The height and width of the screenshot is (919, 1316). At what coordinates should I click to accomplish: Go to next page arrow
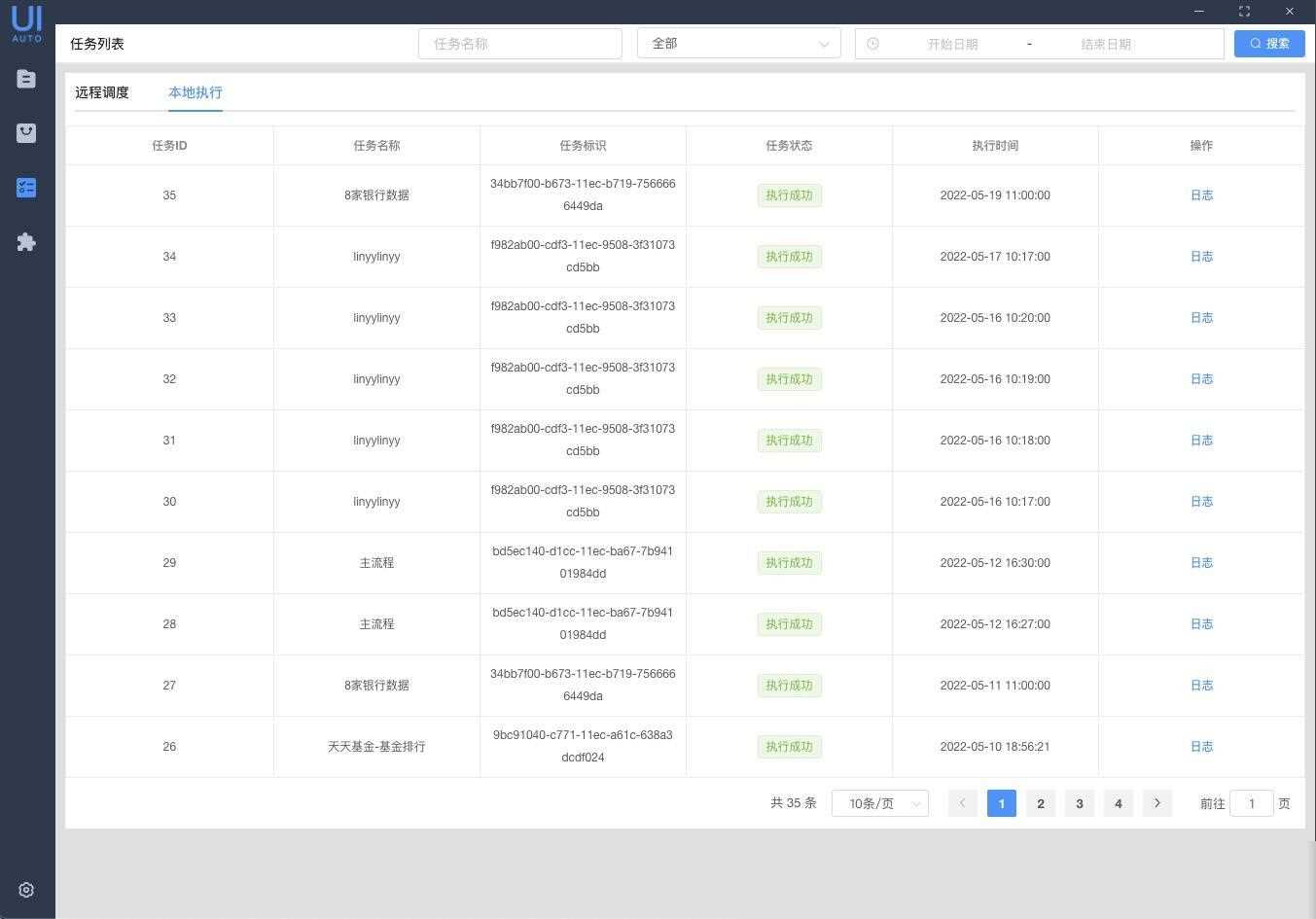1157,803
